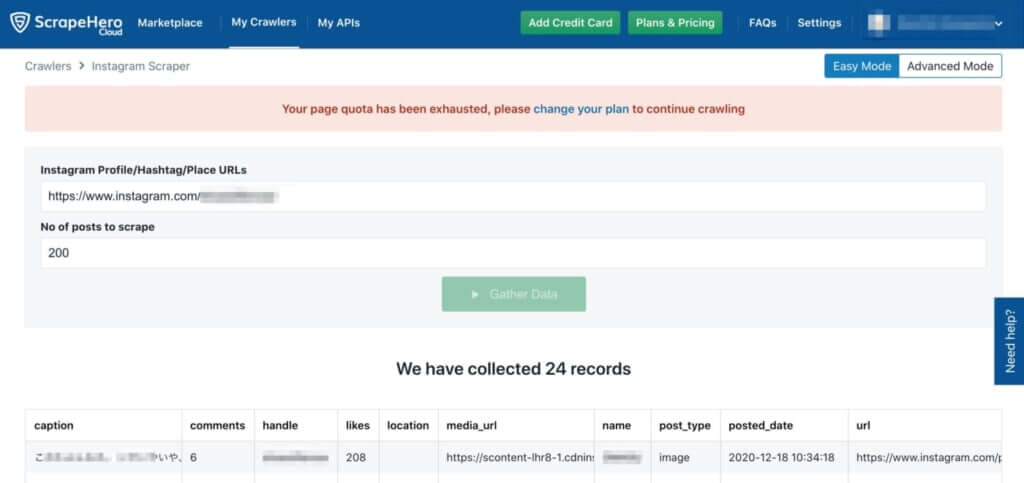Image resolution: width=1024 pixels, height=483 pixels.
Task: Click the 'No of posts to scrape' label
Action: pyautogui.click(x=97, y=227)
